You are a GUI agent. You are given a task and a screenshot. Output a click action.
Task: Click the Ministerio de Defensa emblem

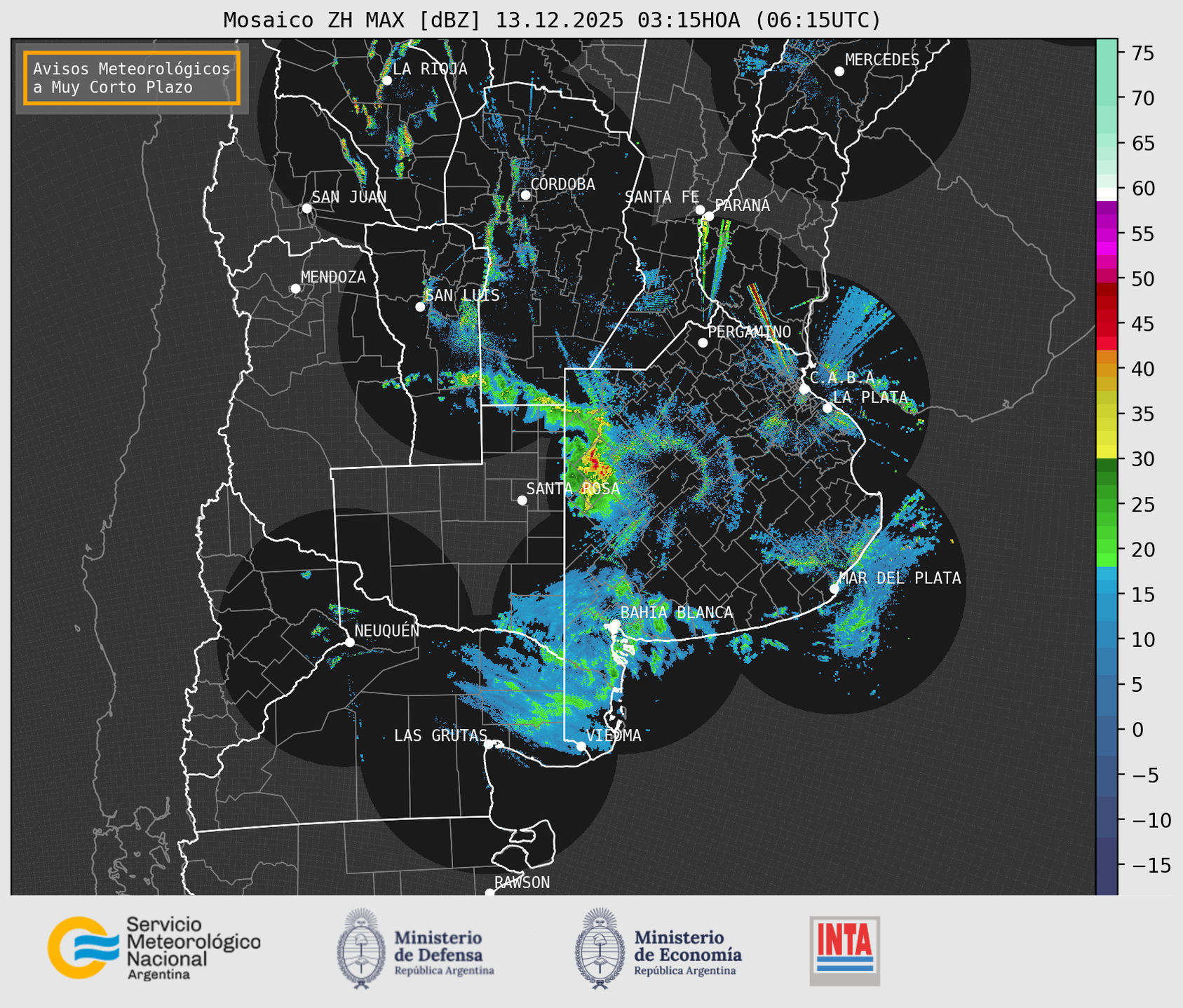click(360, 948)
